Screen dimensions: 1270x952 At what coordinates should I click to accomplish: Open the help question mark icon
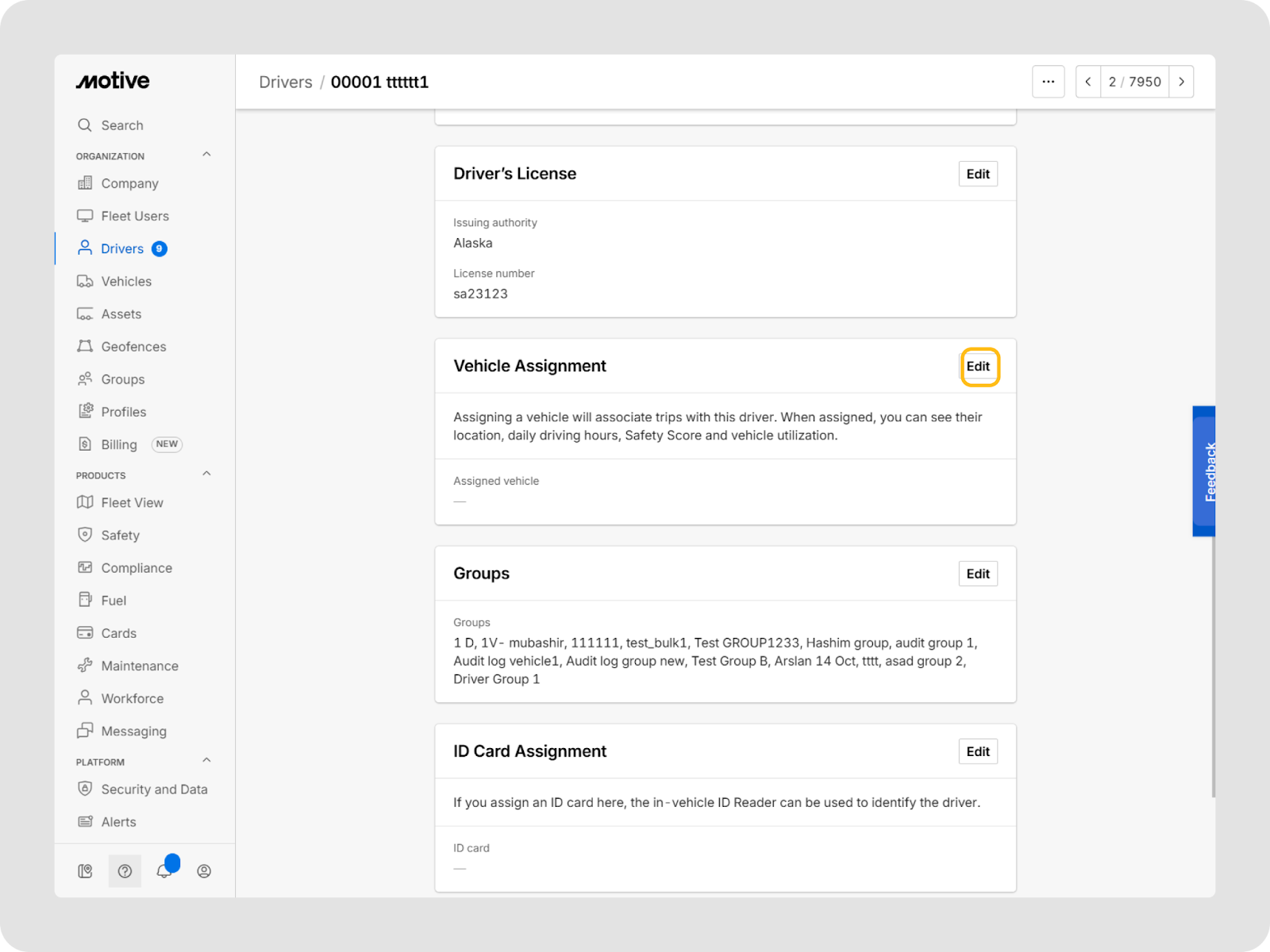point(125,871)
